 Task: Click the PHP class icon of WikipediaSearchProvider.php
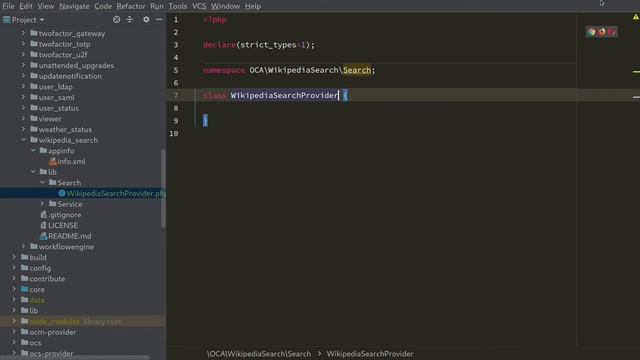[62, 193]
